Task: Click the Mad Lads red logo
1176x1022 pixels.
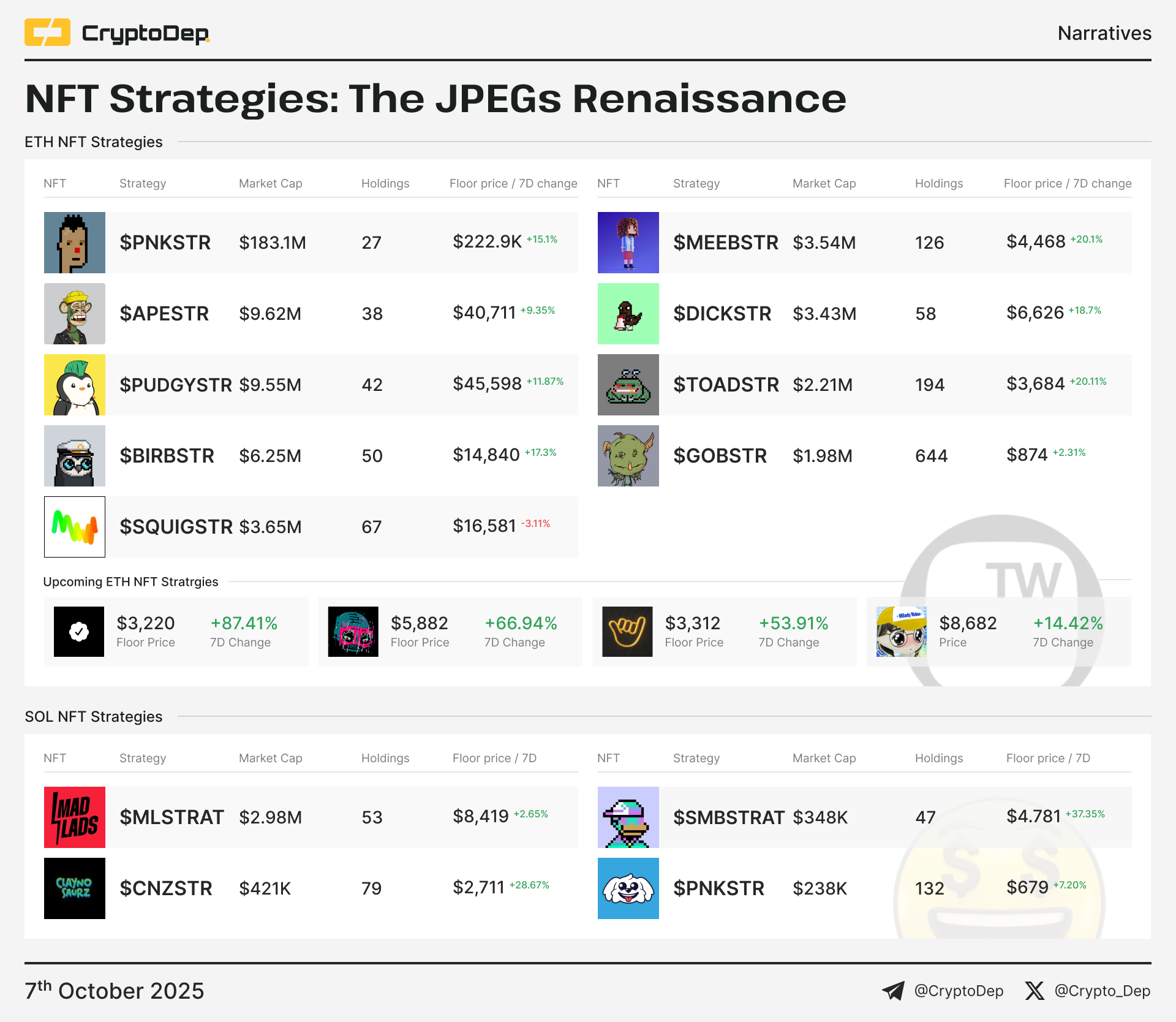Action: coord(75,817)
